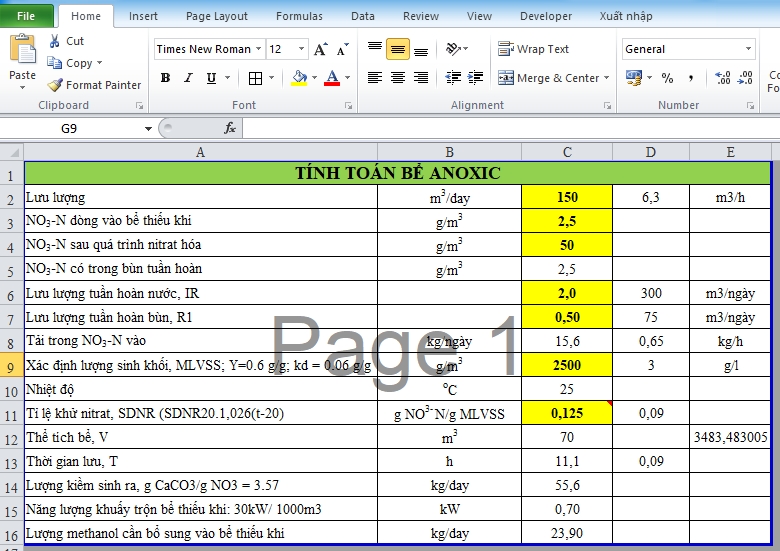Image resolution: width=780 pixels, height=551 pixels.
Task: Open the Developer tab
Action: [546, 16]
